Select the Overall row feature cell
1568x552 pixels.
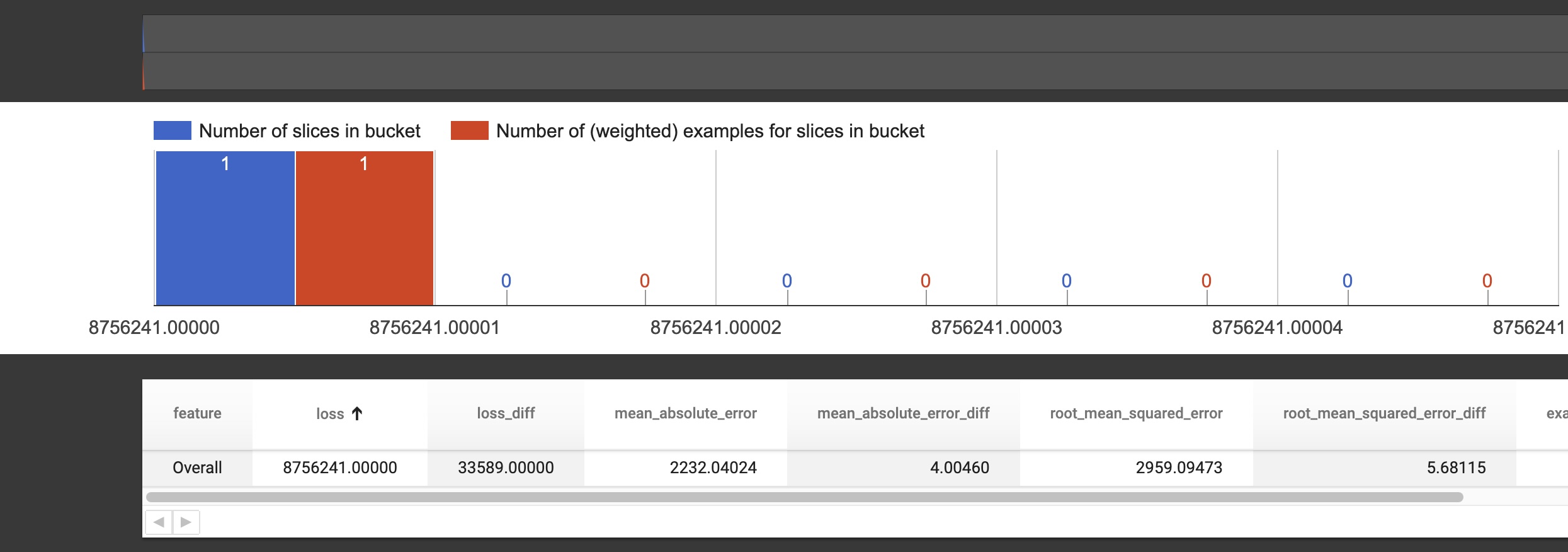(197, 468)
